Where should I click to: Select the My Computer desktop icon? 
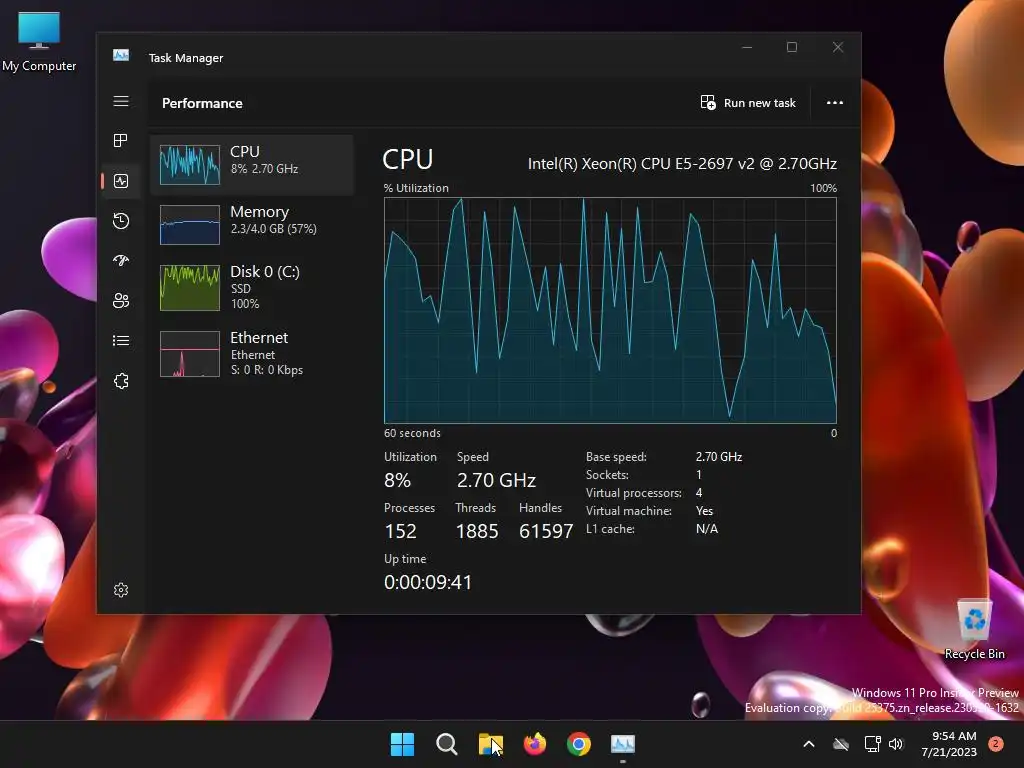point(39,42)
